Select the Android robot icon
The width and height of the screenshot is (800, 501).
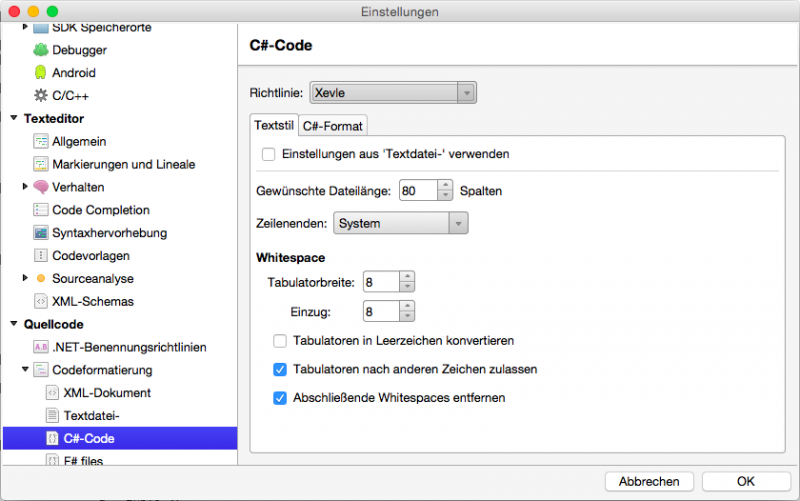click(x=40, y=73)
